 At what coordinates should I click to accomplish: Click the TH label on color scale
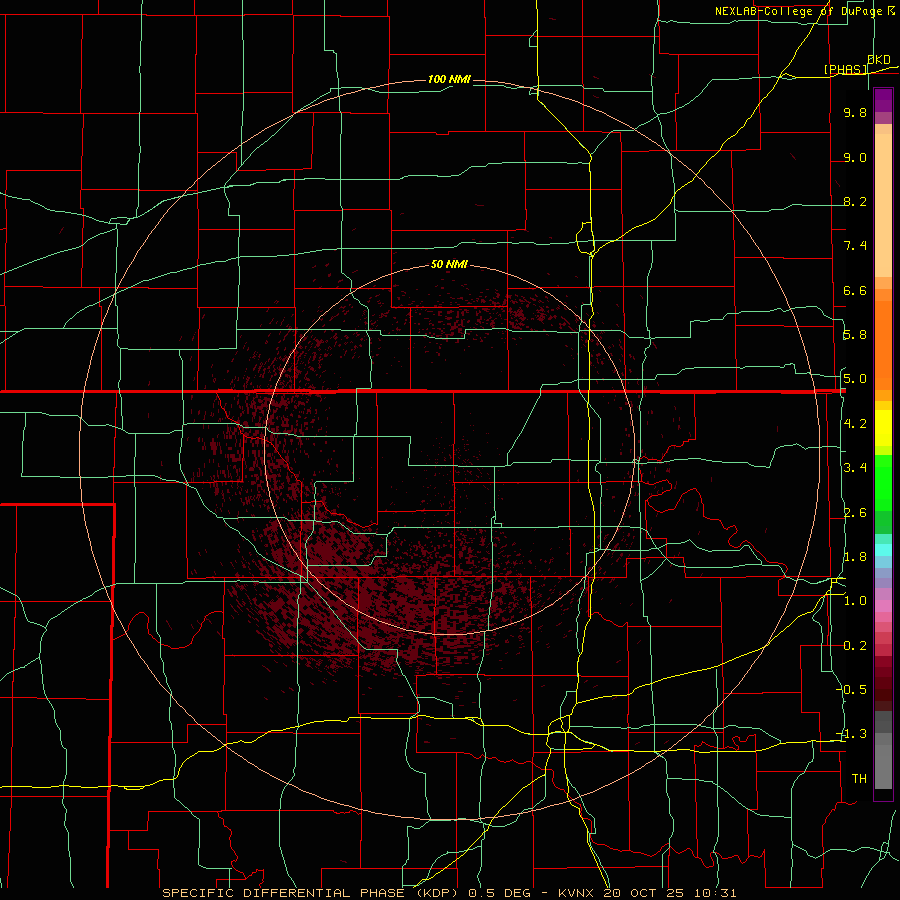859,779
